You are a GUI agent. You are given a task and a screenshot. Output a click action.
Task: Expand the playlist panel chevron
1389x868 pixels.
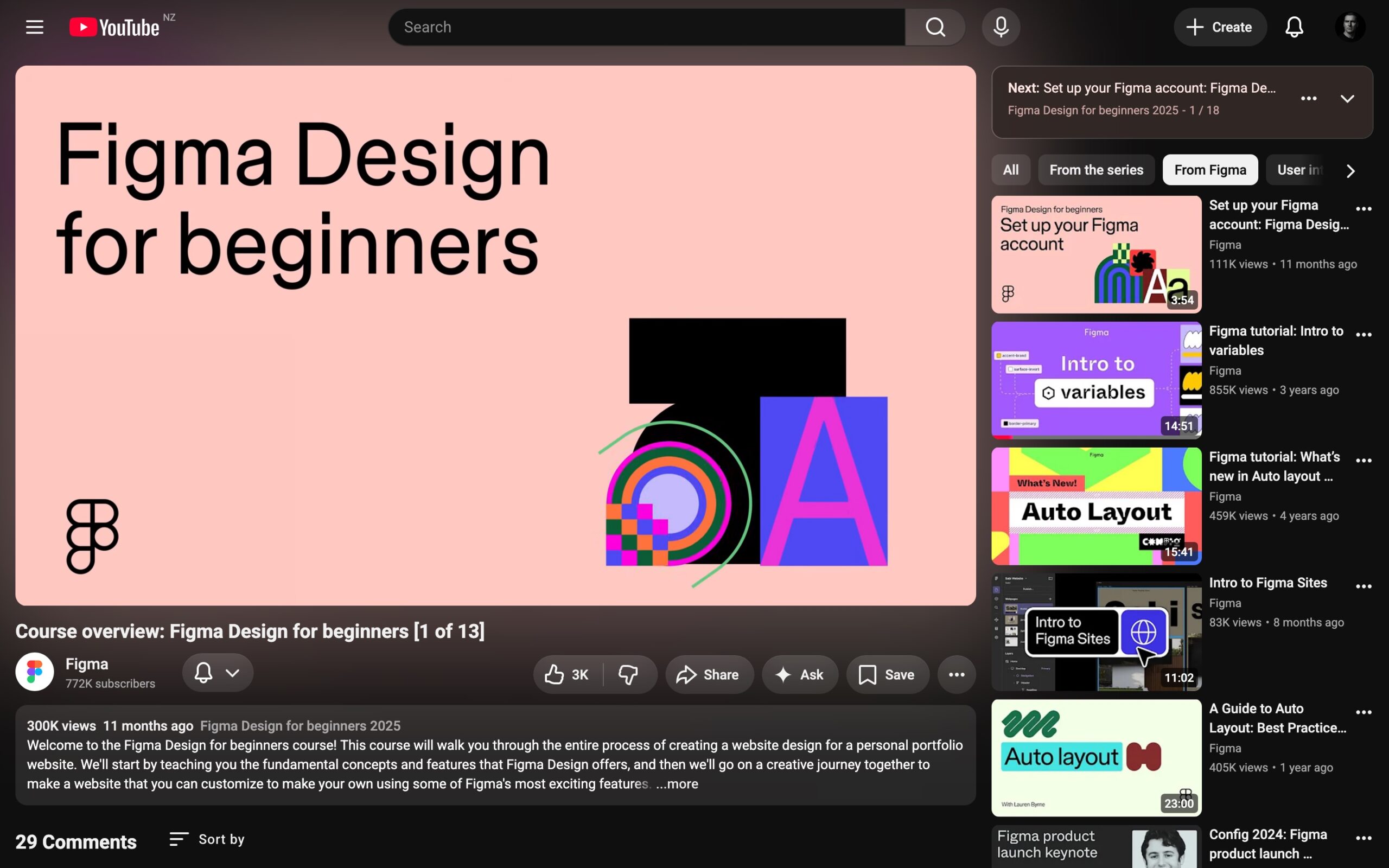click(1347, 99)
